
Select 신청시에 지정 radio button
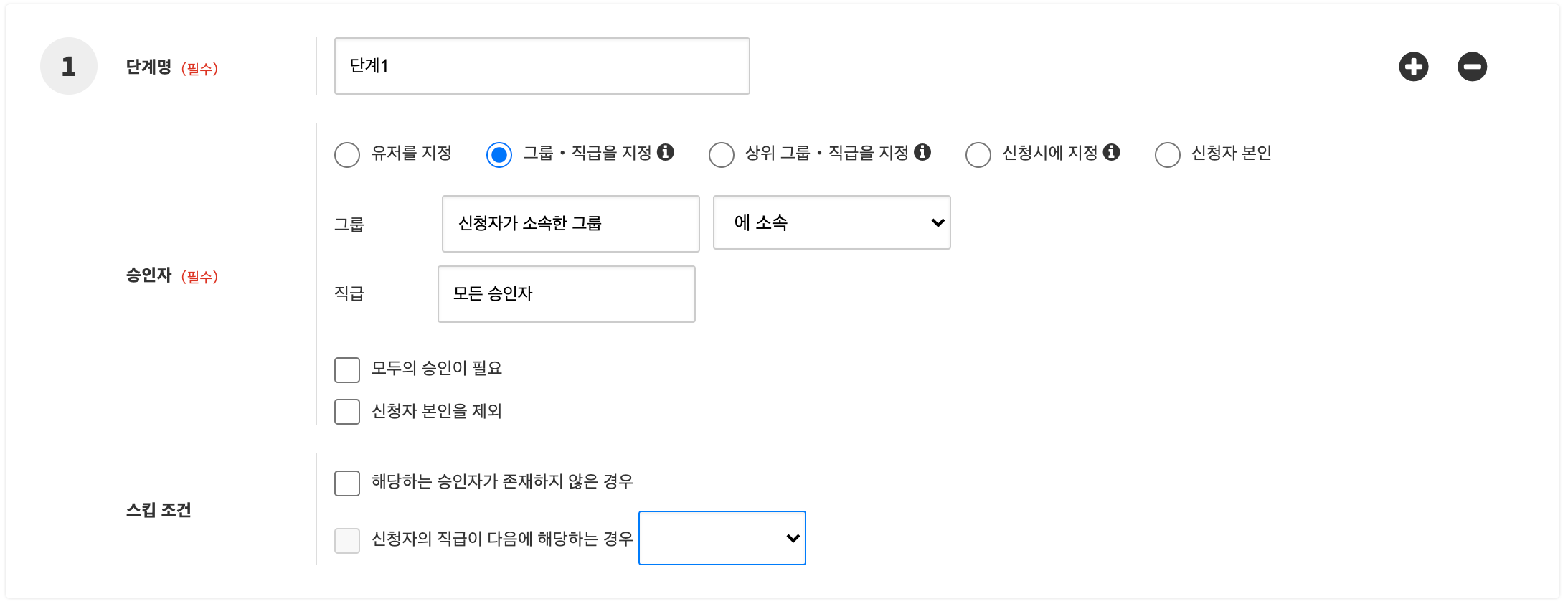[x=978, y=154]
